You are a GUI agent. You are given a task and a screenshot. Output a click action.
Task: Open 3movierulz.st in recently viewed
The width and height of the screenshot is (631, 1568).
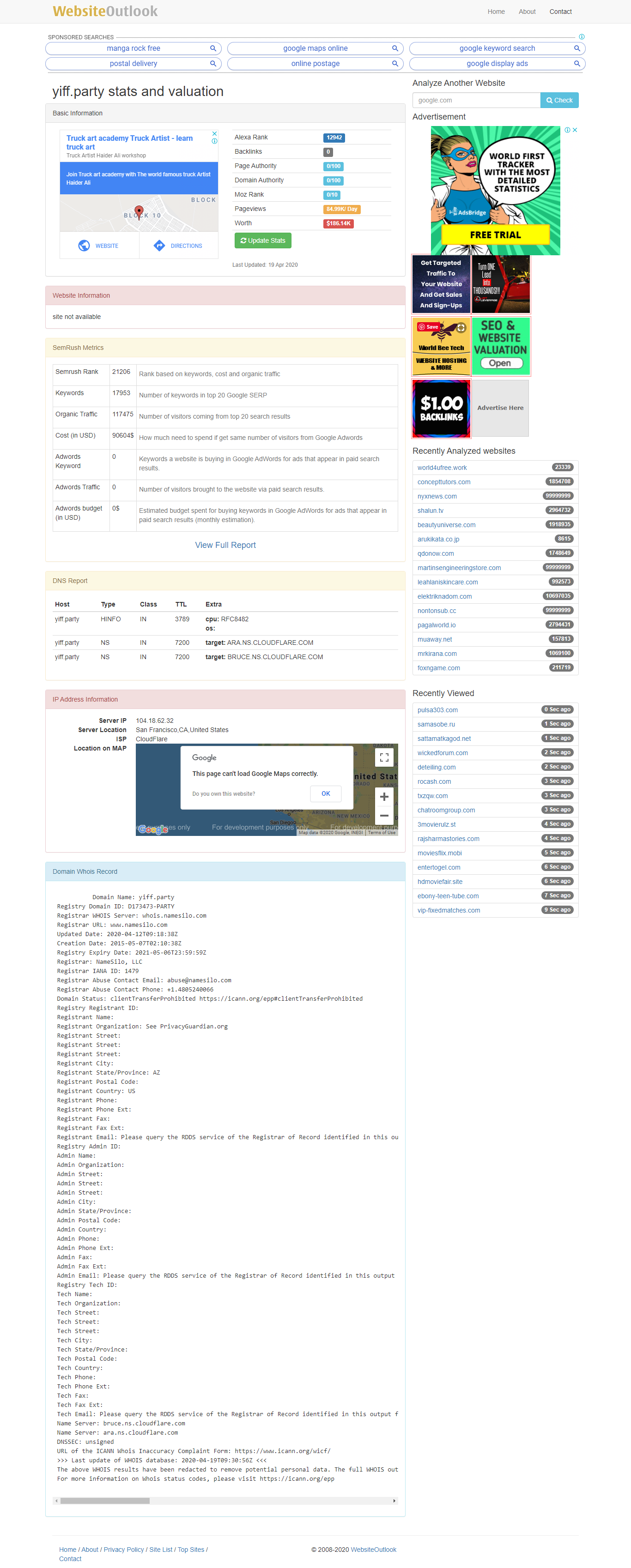click(x=436, y=824)
